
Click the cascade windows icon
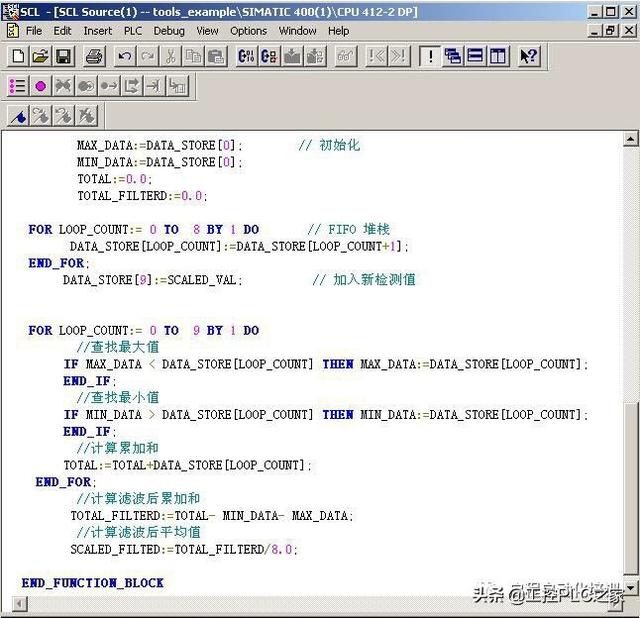(x=453, y=56)
